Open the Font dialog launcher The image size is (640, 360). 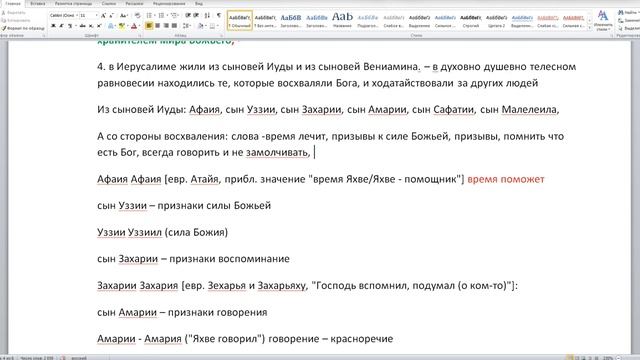[140, 36]
